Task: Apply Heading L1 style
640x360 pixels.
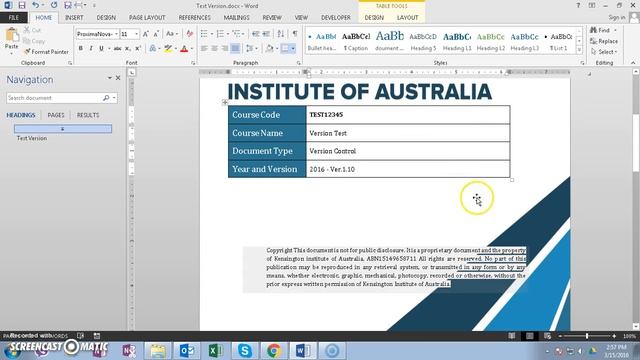Action: tap(457, 41)
